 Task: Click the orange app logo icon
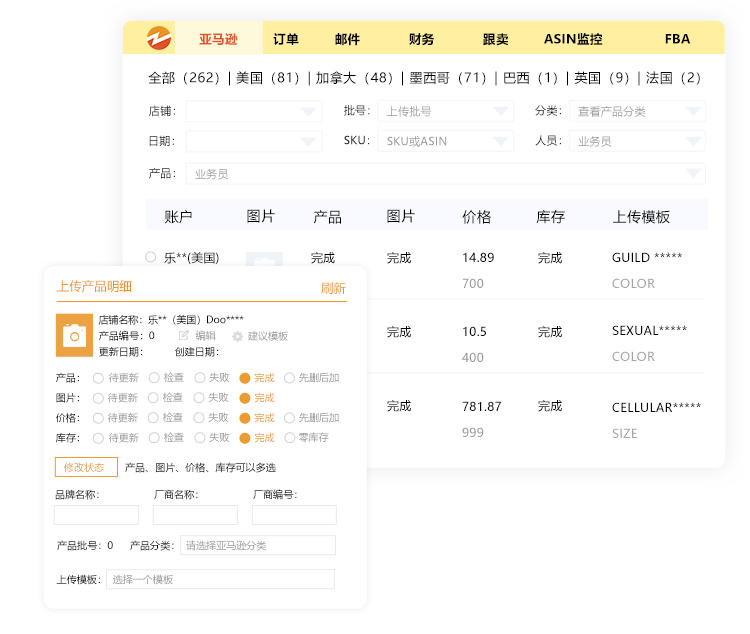158,38
